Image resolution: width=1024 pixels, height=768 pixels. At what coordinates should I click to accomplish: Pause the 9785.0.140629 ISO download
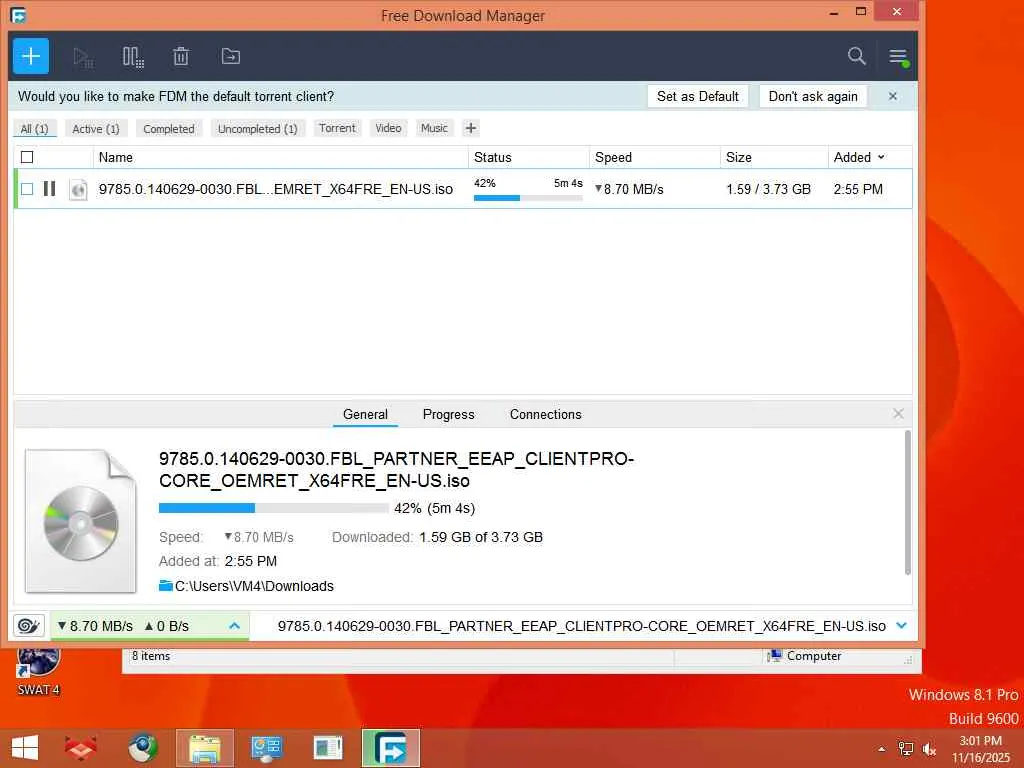[x=49, y=189]
